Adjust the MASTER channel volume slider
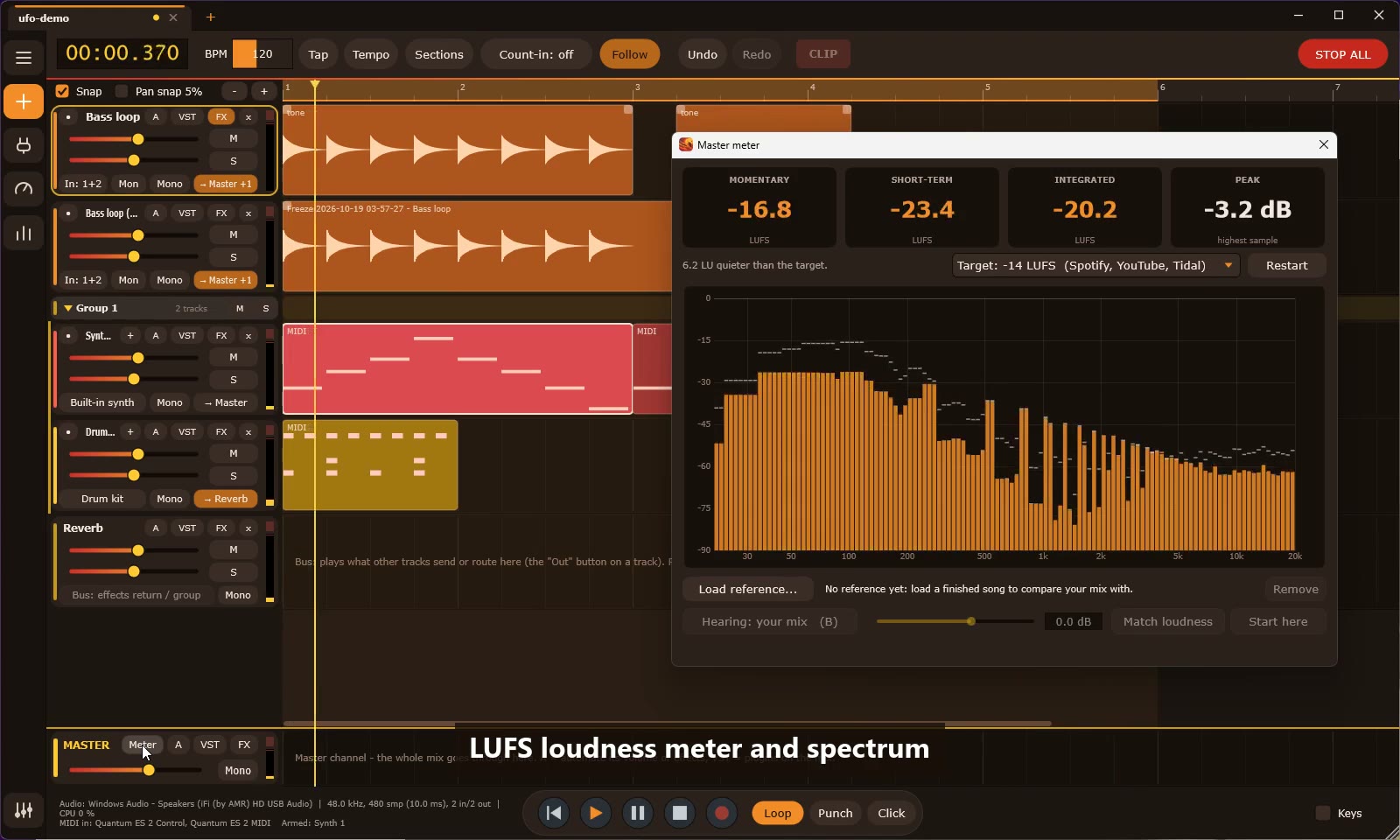 click(135, 770)
